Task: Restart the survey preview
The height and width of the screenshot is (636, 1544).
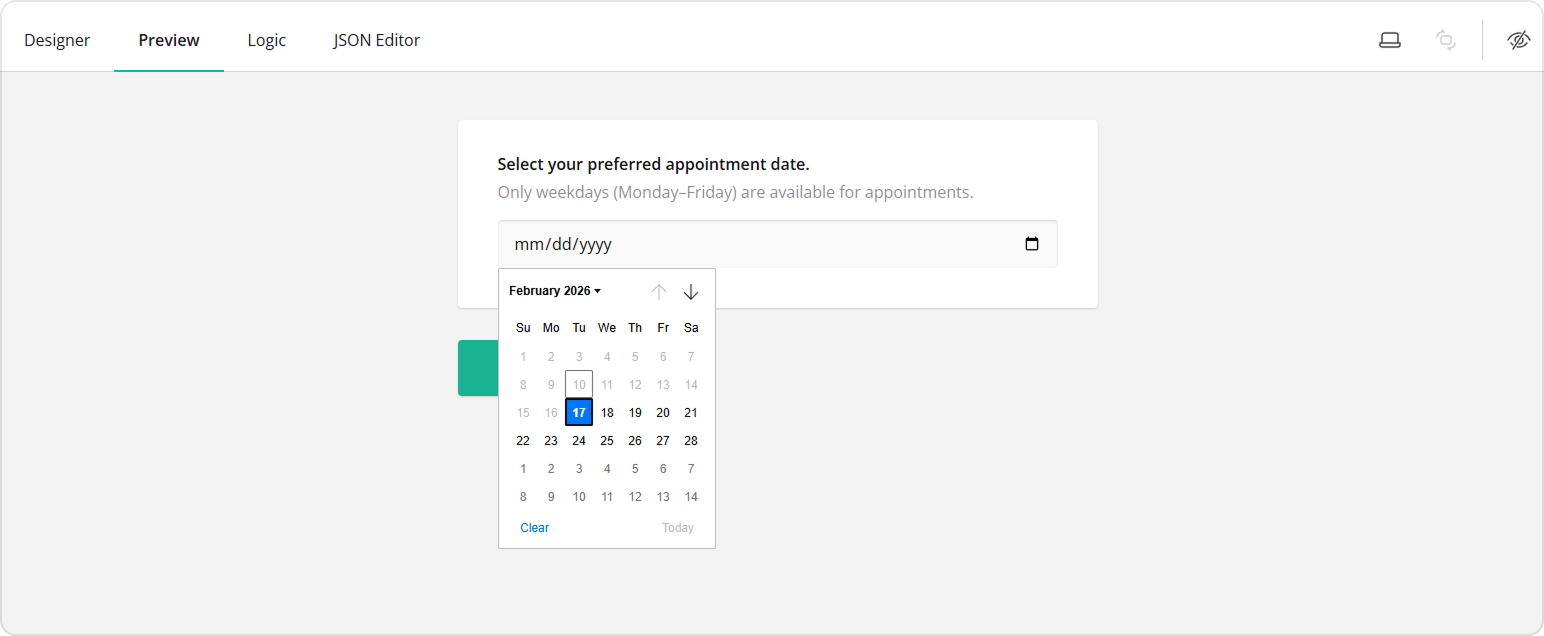Action: [1445, 39]
